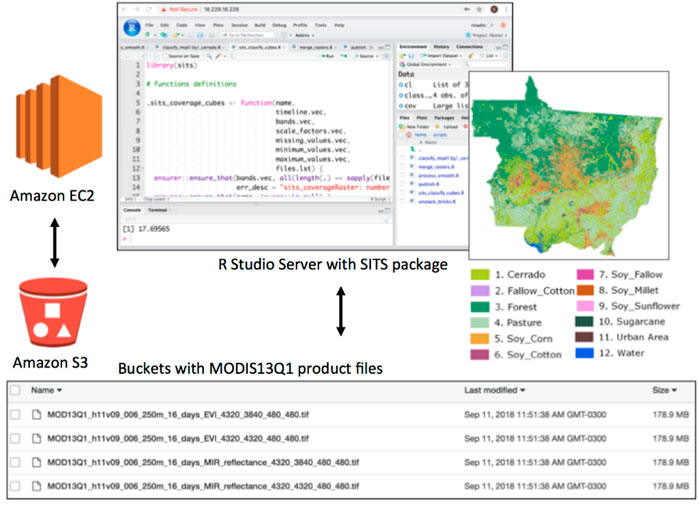This screenshot has height=507, width=700.
Task: Clear environment with the broom icon
Action: point(471,56)
